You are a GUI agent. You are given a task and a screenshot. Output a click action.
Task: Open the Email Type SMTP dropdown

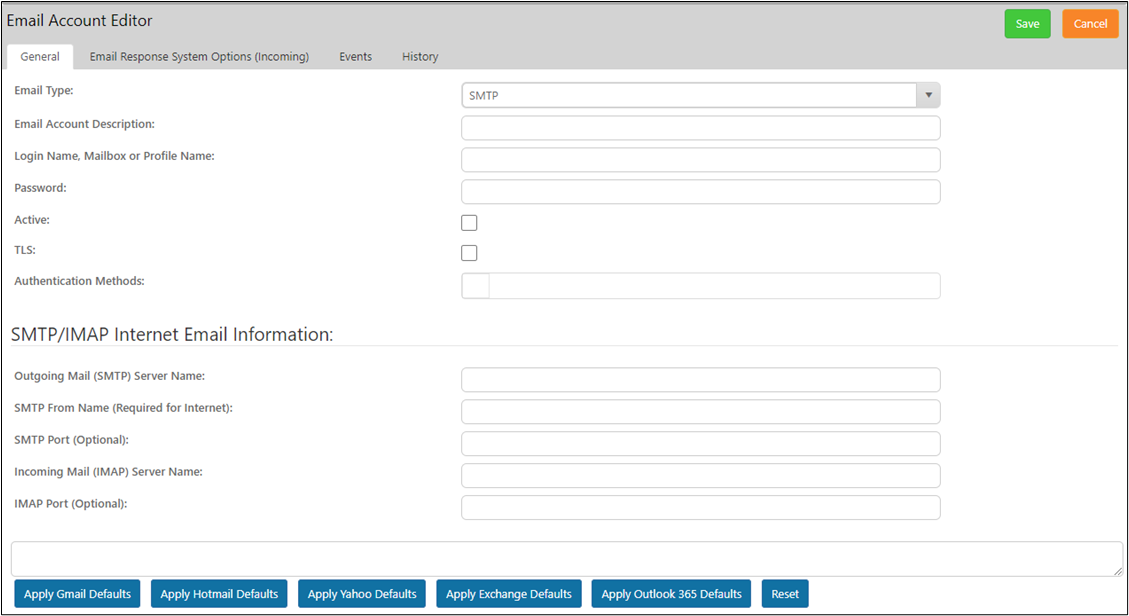point(701,95)
